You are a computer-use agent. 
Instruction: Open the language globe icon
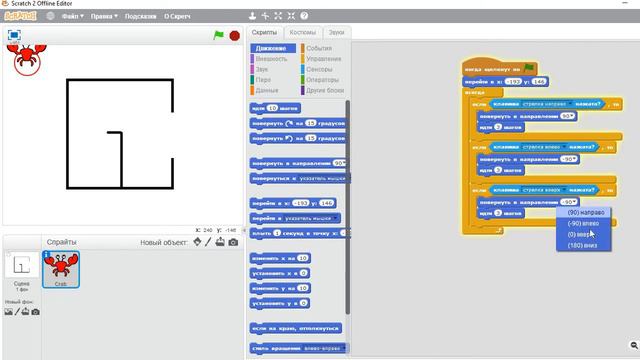[50, 16]
